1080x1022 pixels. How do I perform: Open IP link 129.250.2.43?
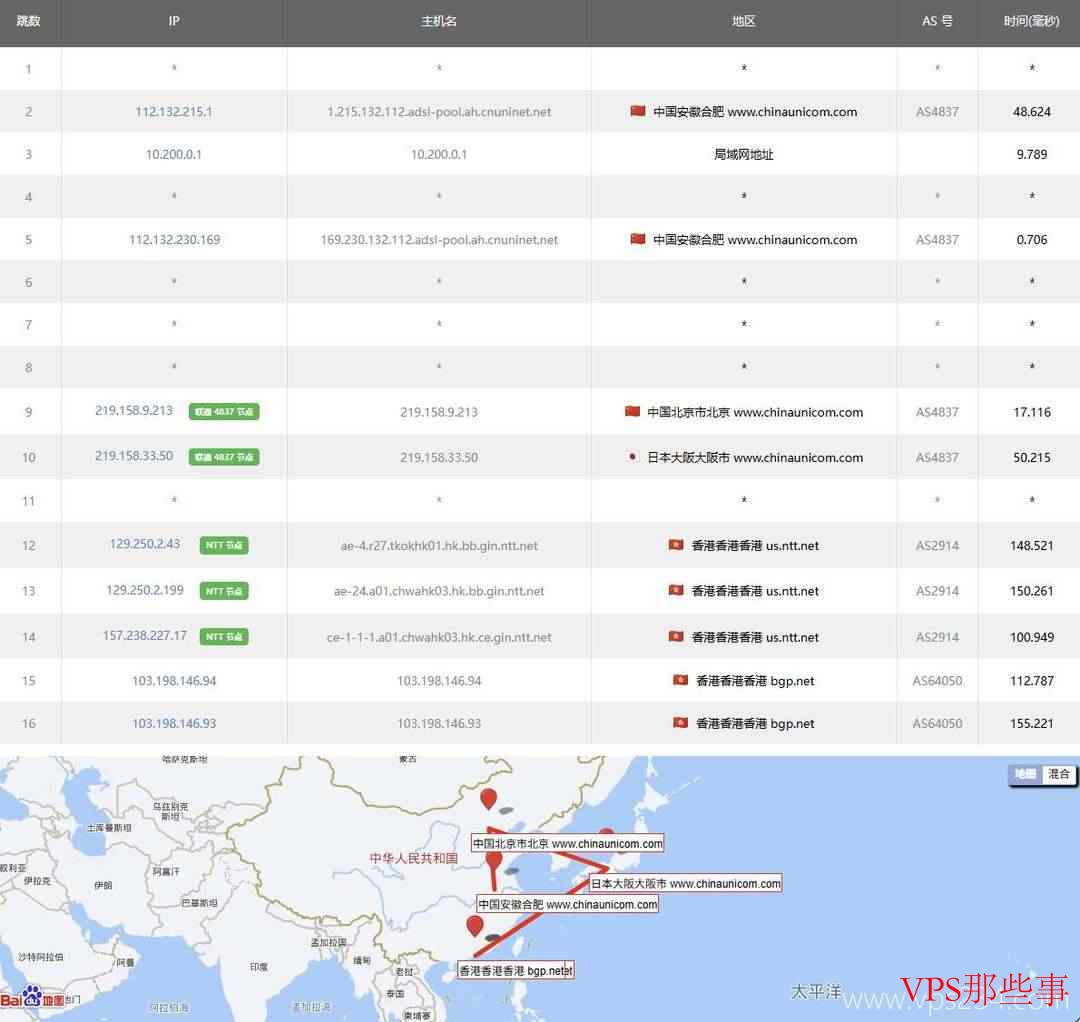145,544
